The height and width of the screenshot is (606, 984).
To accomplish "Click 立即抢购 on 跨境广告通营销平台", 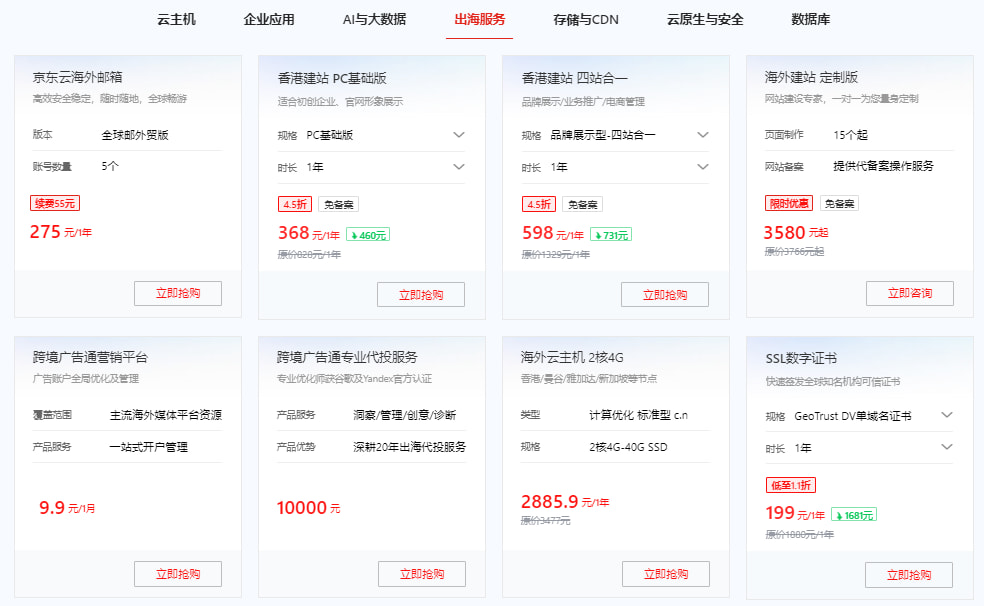I will [x=177, y=574].
